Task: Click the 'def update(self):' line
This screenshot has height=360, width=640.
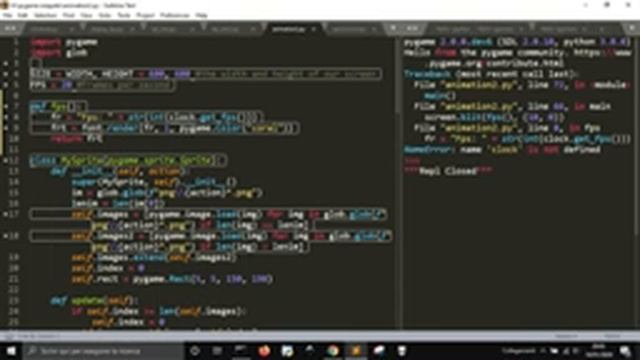Action: click(95, 300)
